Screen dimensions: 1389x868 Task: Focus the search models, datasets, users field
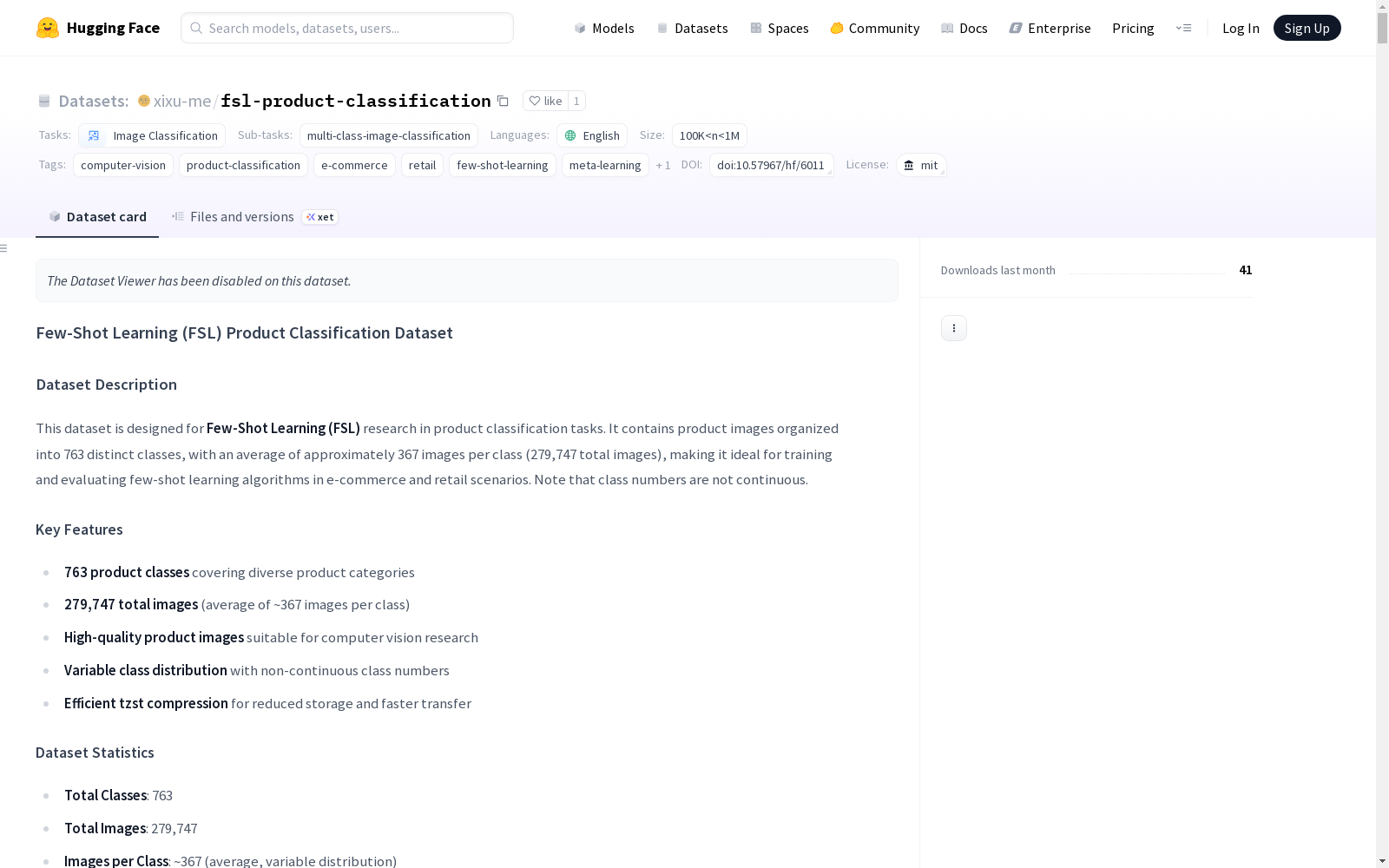(x=347, y=28)
